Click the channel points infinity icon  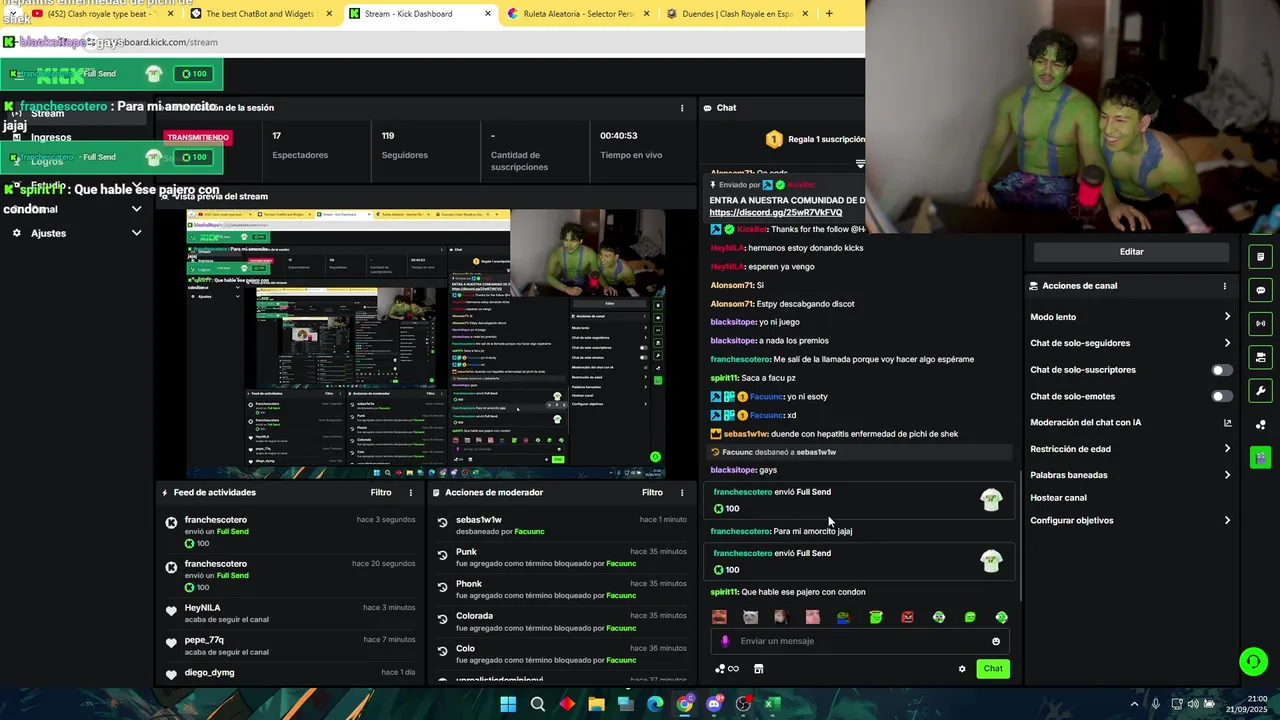point(727,669)
